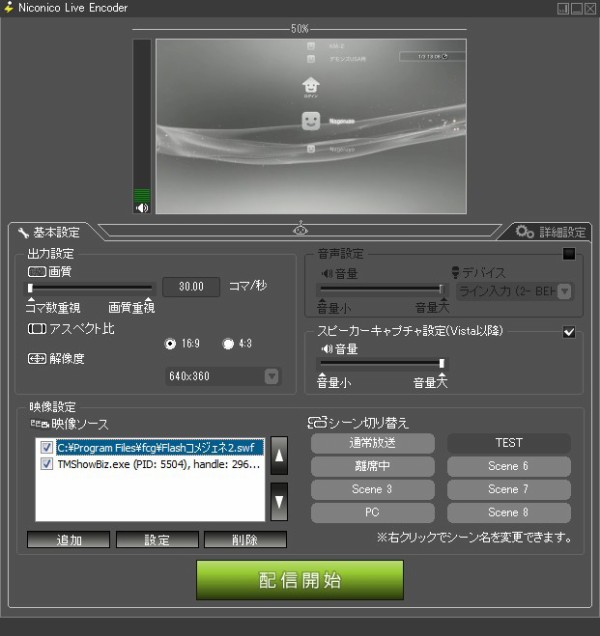Image resolution: width=600 pixels, height=636 pixels.
Task: Switch to Scene 3
Action: point(372,489)
